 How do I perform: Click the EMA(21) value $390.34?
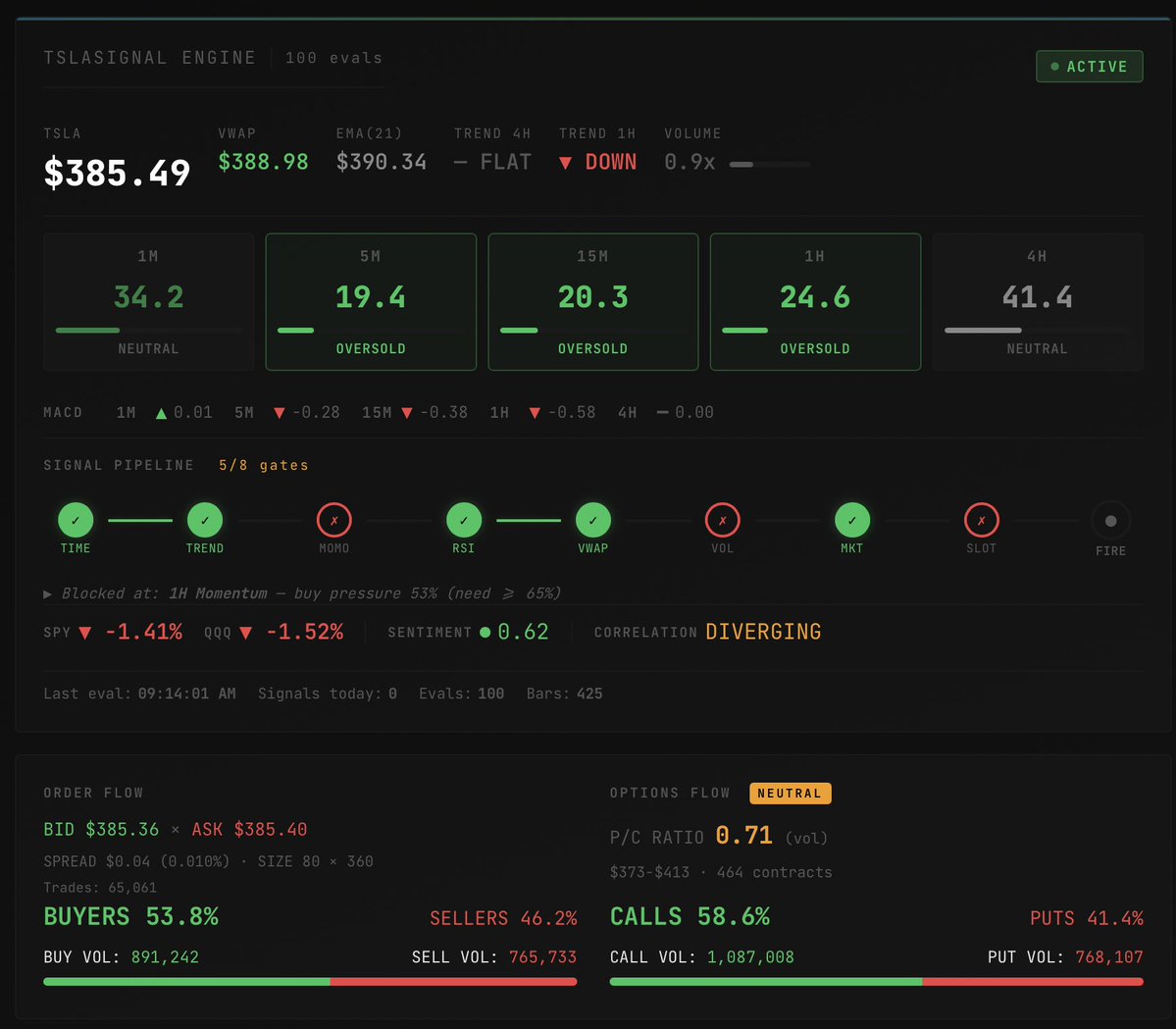[381, 162]
